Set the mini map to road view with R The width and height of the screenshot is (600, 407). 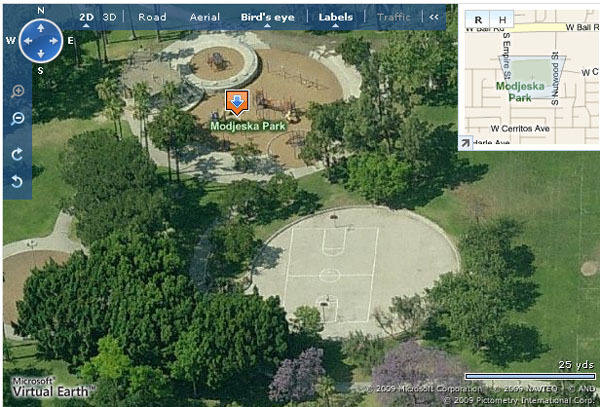(x=478, y=20)
